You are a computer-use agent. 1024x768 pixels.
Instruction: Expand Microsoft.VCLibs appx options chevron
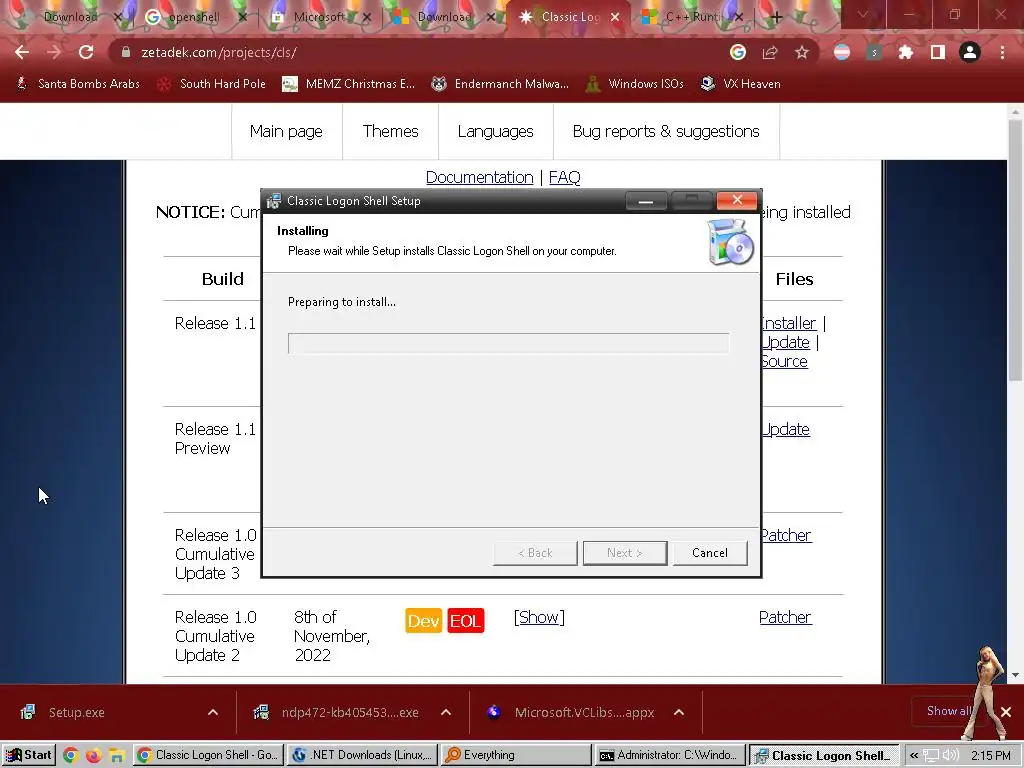point(679,712)
